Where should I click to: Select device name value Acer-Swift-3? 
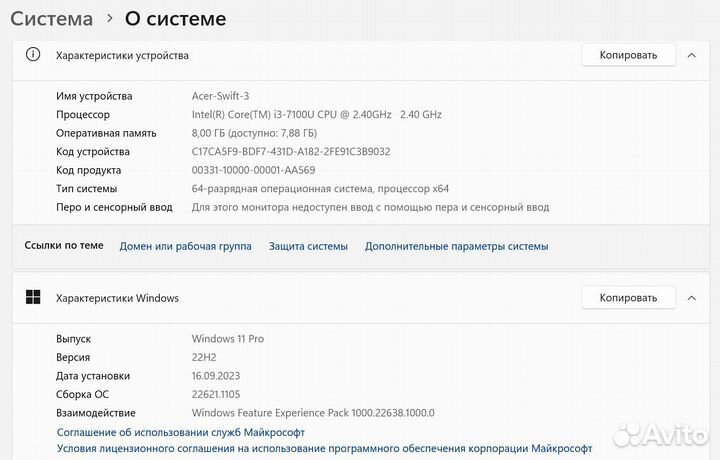pyautogui.click(x=220, y=96)
